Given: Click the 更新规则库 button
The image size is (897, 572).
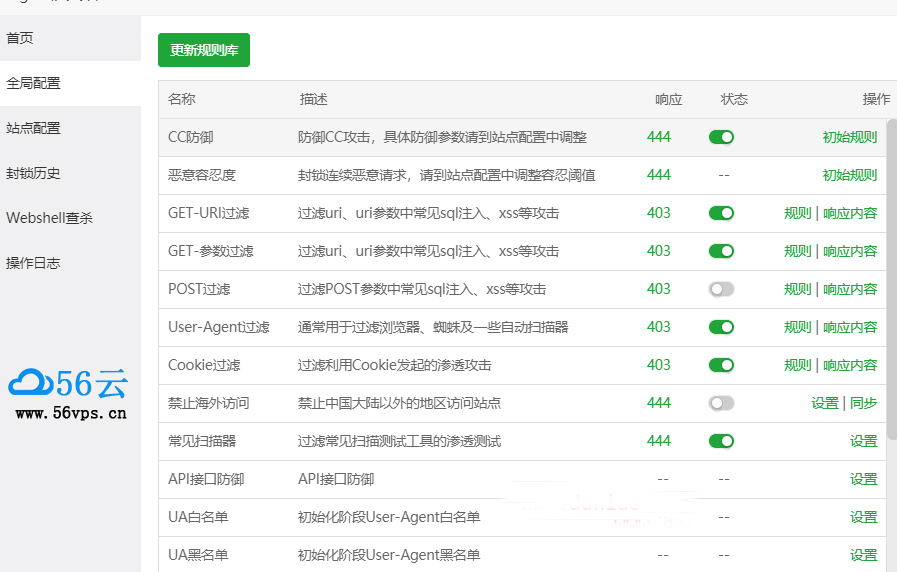Looking at the screenshot, I should [x=204, y=50].
